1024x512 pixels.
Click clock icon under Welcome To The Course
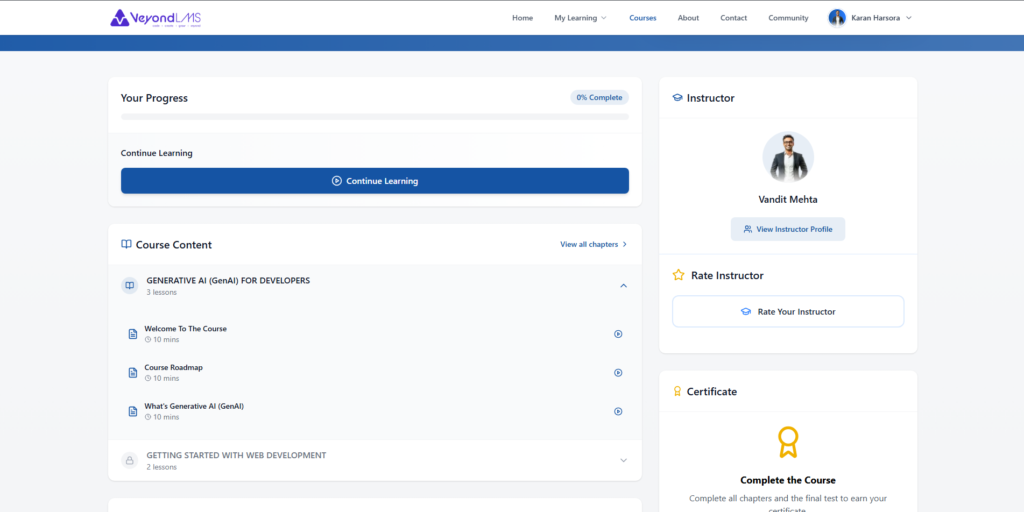[x=148, y=340]
